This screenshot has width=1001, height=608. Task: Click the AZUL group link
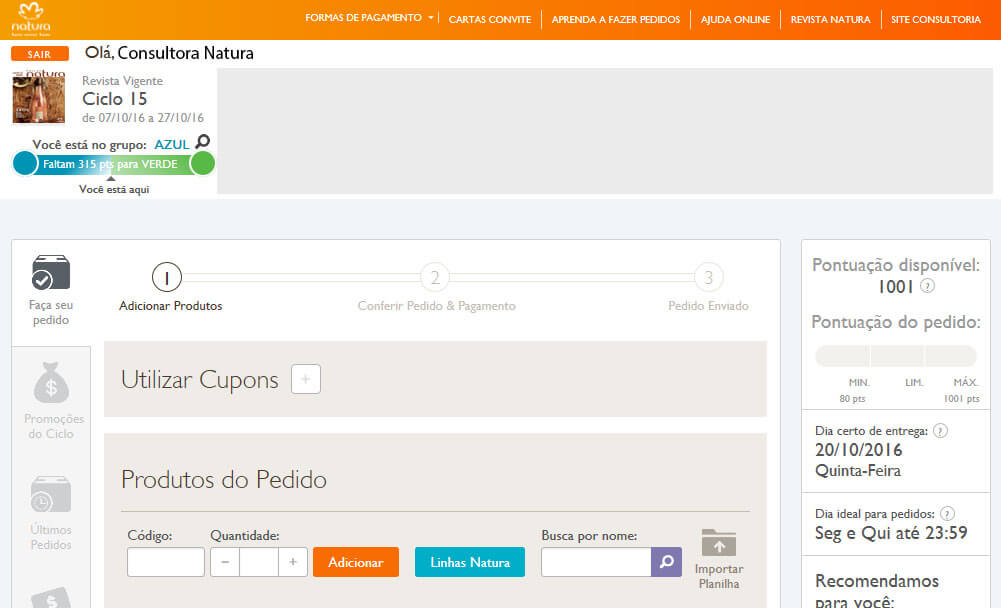click(x=172, y=145)
